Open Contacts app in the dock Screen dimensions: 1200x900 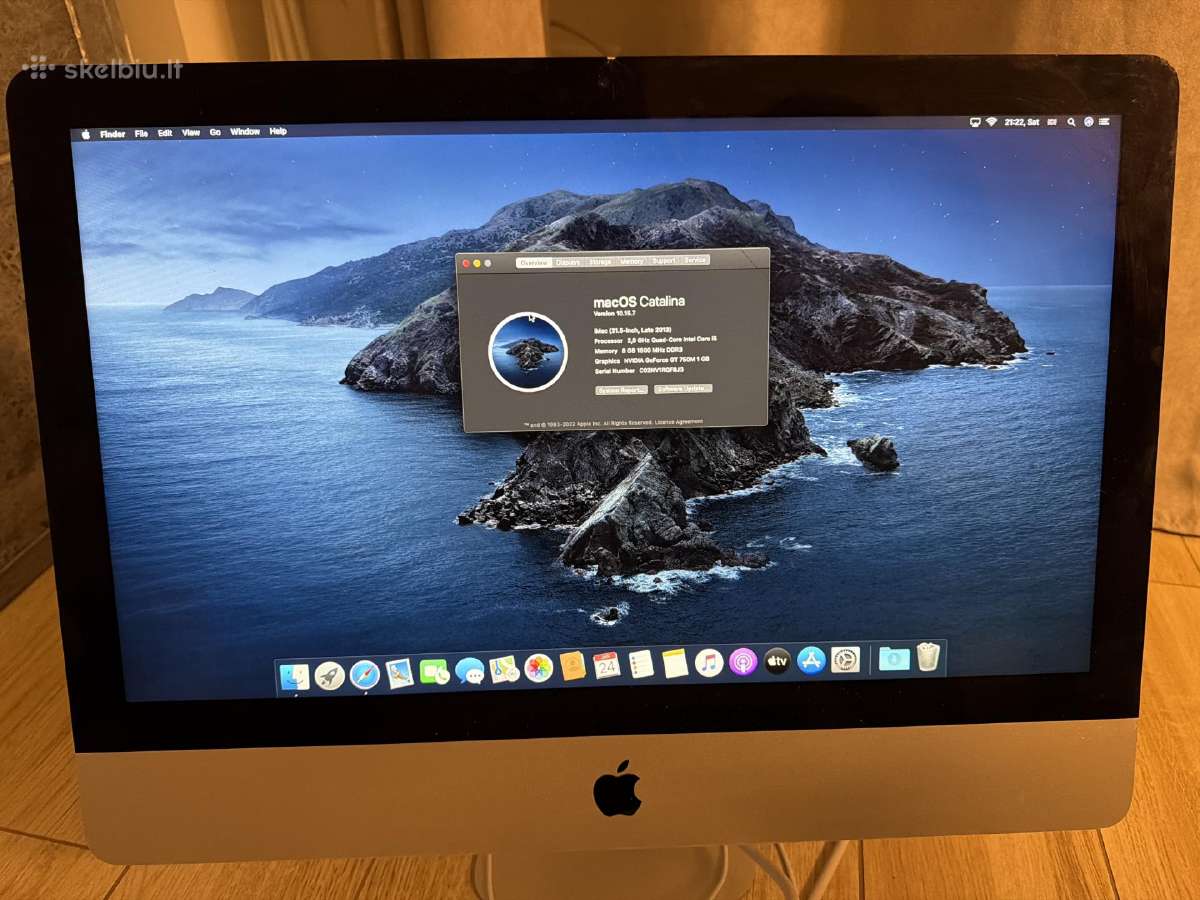[573, 667]
